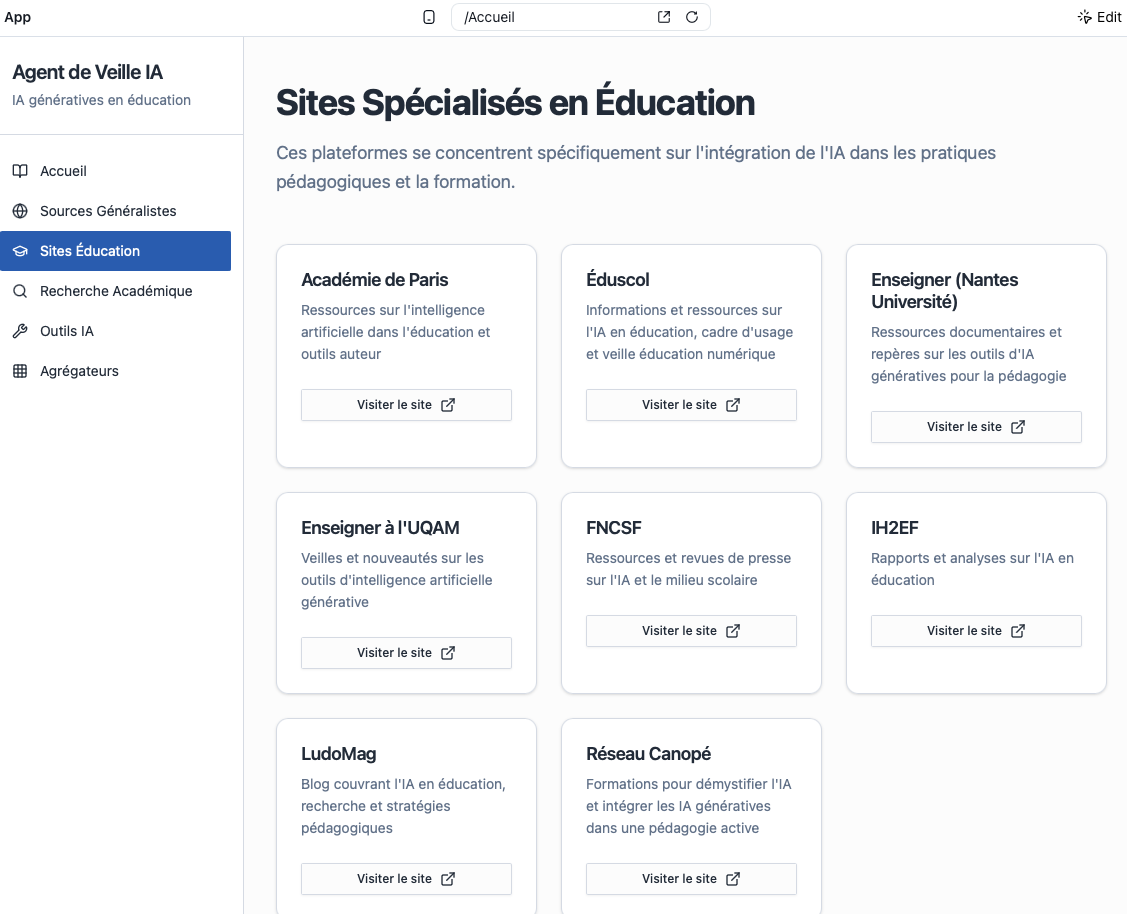
Task: Open the Agrégateurs menu item
Action: (x=79, y=371)
